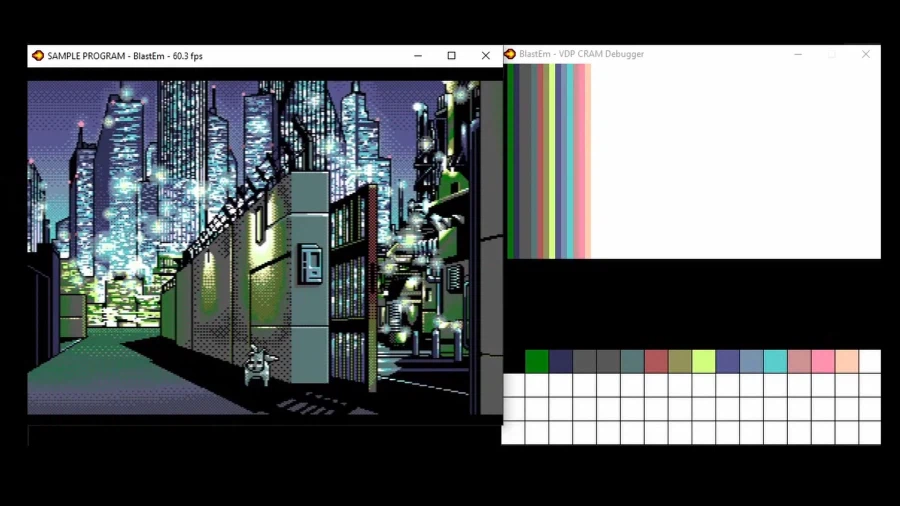900x506 pixels.
Task: Pick the gray swatch beside the navy swatch
Action: [x=584, y=361]
